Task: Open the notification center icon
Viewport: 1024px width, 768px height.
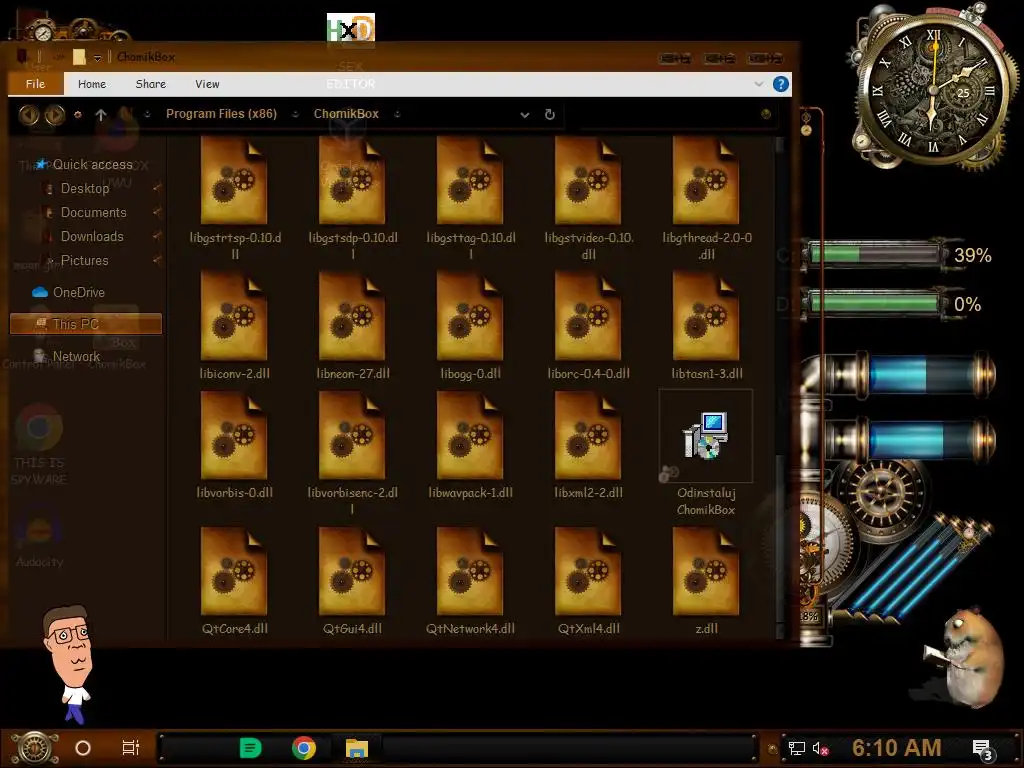Action: [983, 749]
